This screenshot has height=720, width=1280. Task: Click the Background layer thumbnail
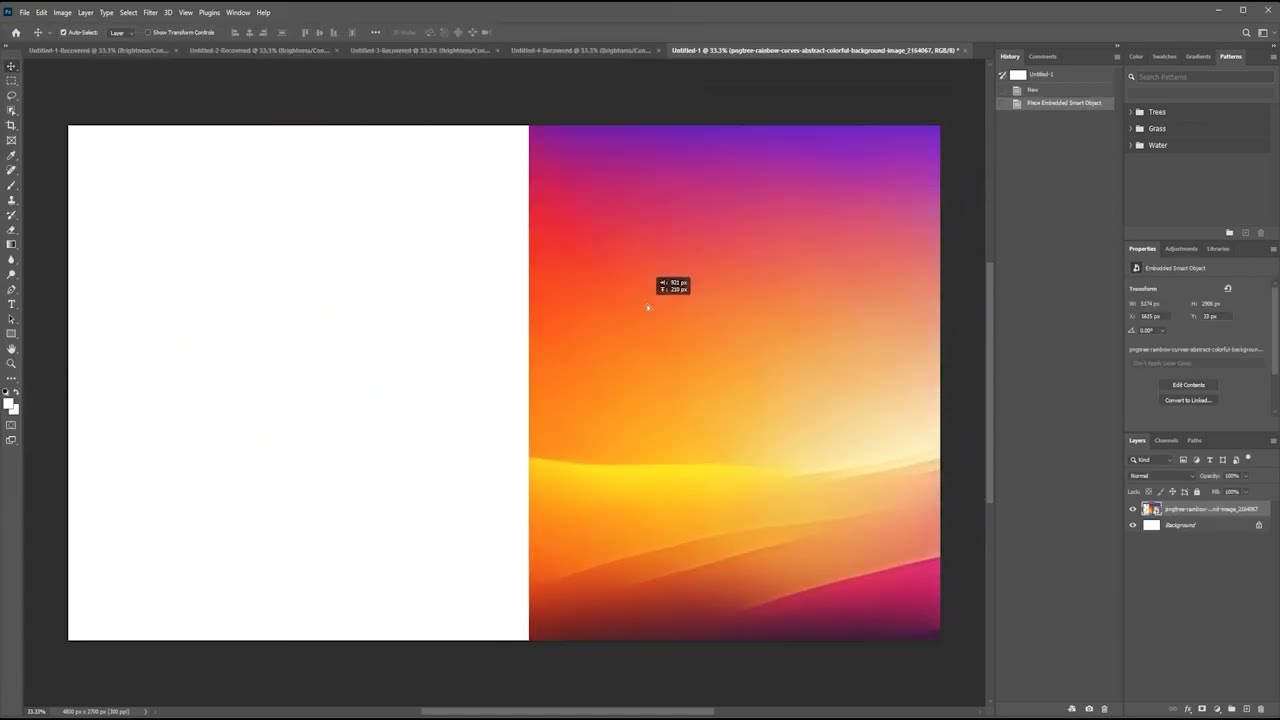point(1152,525)
